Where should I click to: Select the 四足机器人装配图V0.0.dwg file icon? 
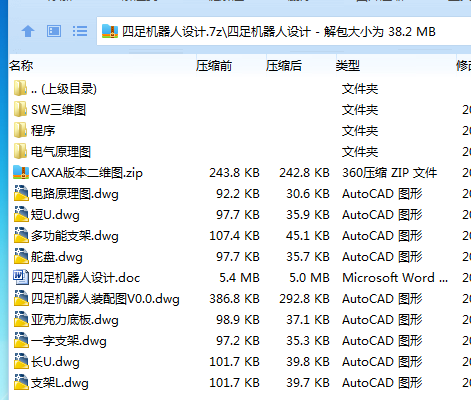21,299
